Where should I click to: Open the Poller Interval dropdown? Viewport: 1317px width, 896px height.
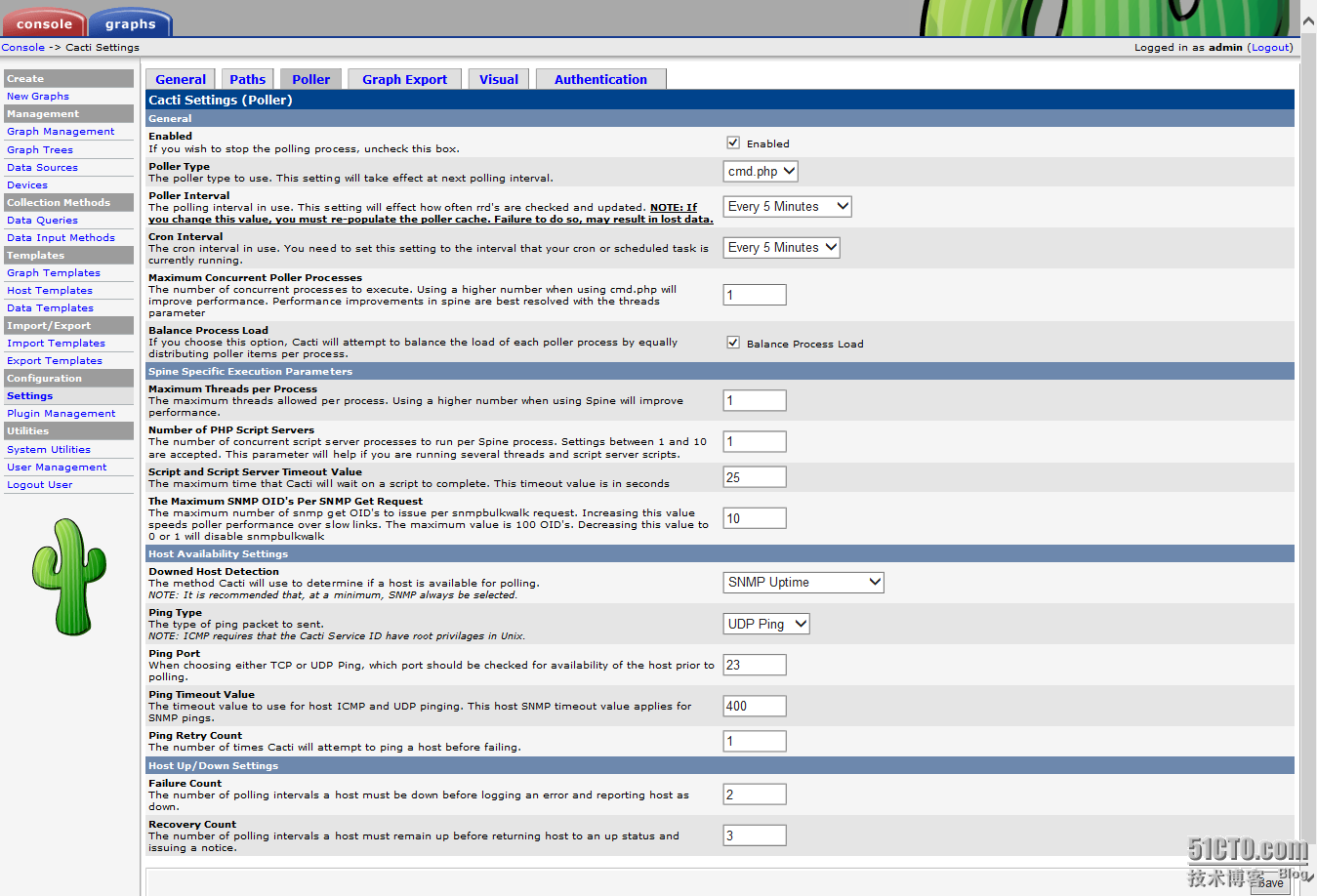point(787,206)
